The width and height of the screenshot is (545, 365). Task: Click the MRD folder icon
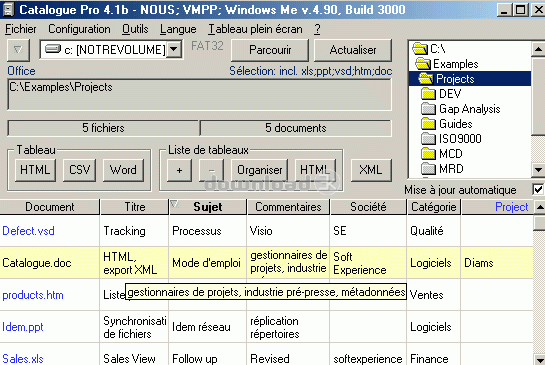(428, 169)
